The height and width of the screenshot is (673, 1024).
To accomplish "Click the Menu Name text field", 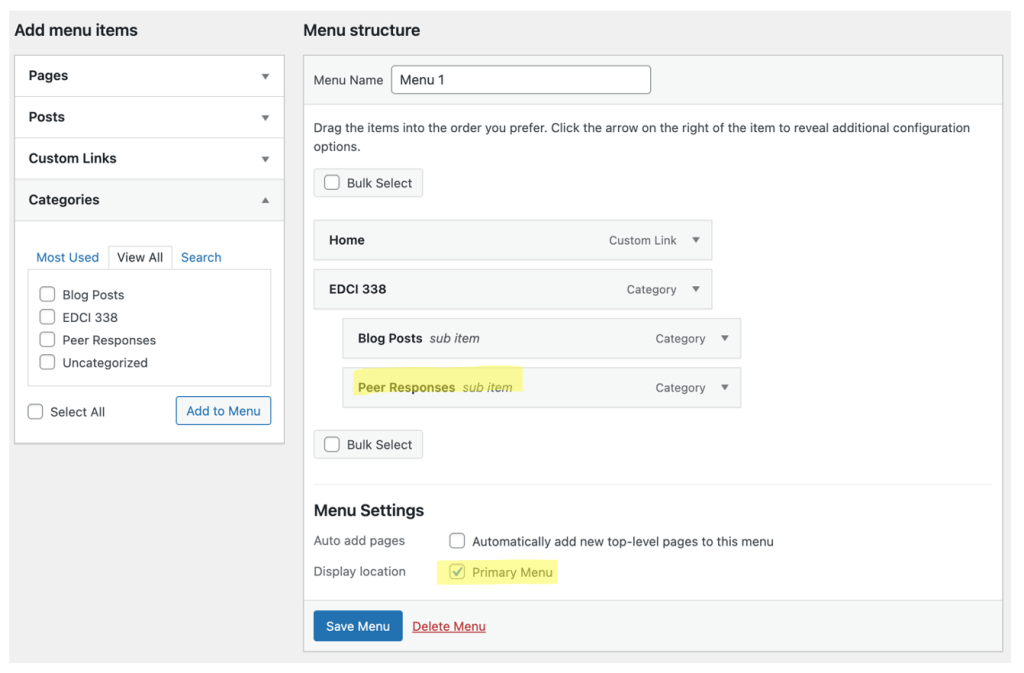I will click(x=520, y=80).
